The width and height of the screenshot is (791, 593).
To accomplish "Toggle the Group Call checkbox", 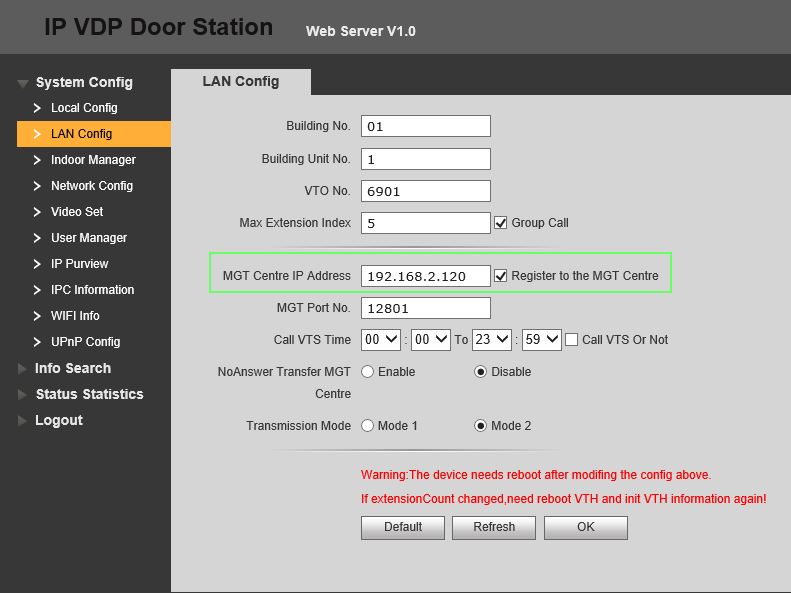I will (502, 223).
